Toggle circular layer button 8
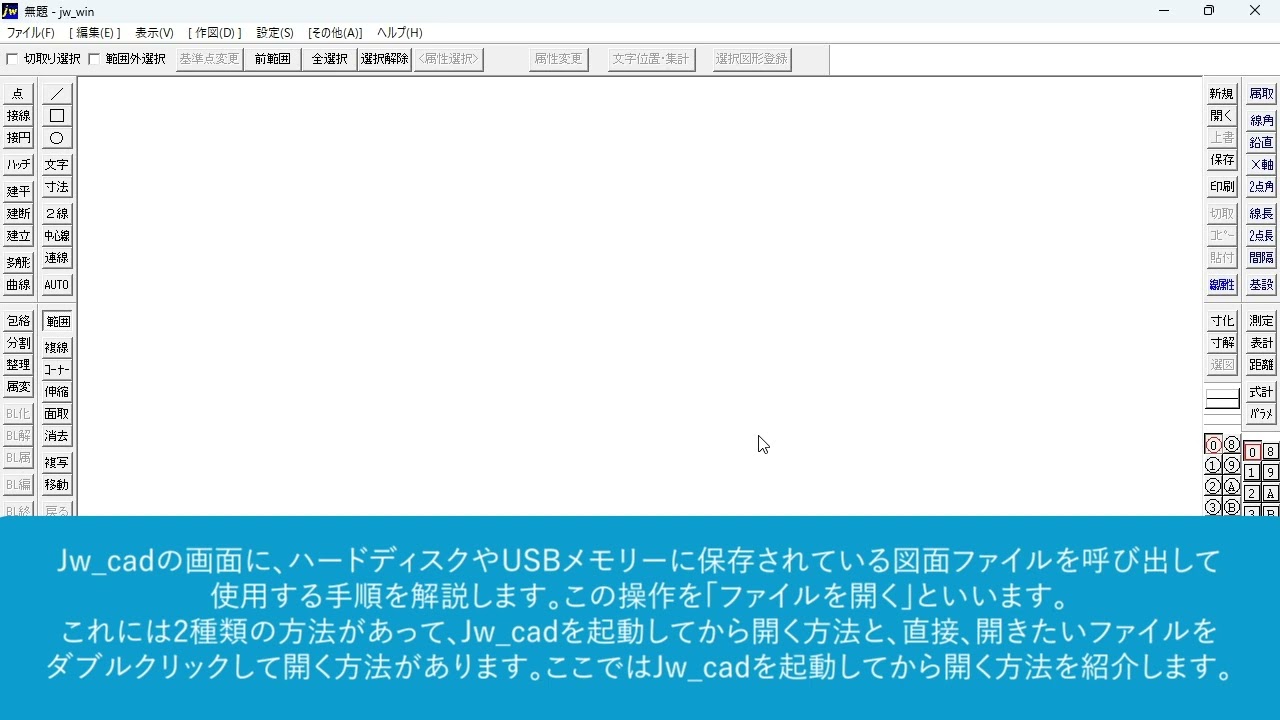Image resolution: width=1280 pixels, height=720 pixels. click(x=1232, y=445)
